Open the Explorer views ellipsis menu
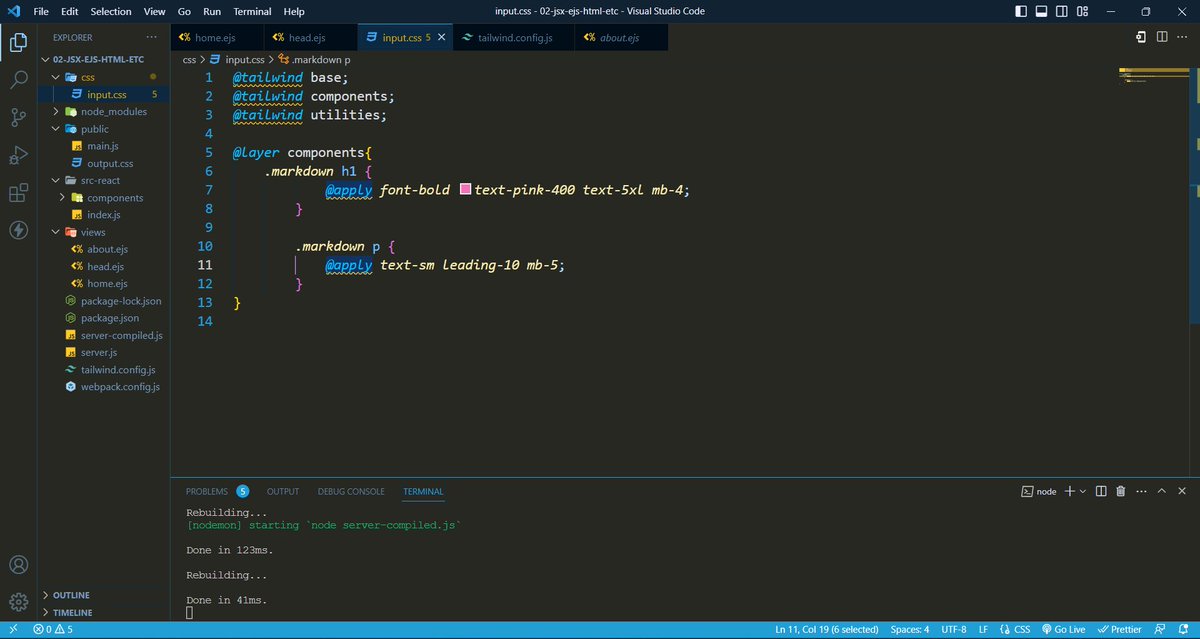Screen dimensions: 1200x639 pos(154,37)
